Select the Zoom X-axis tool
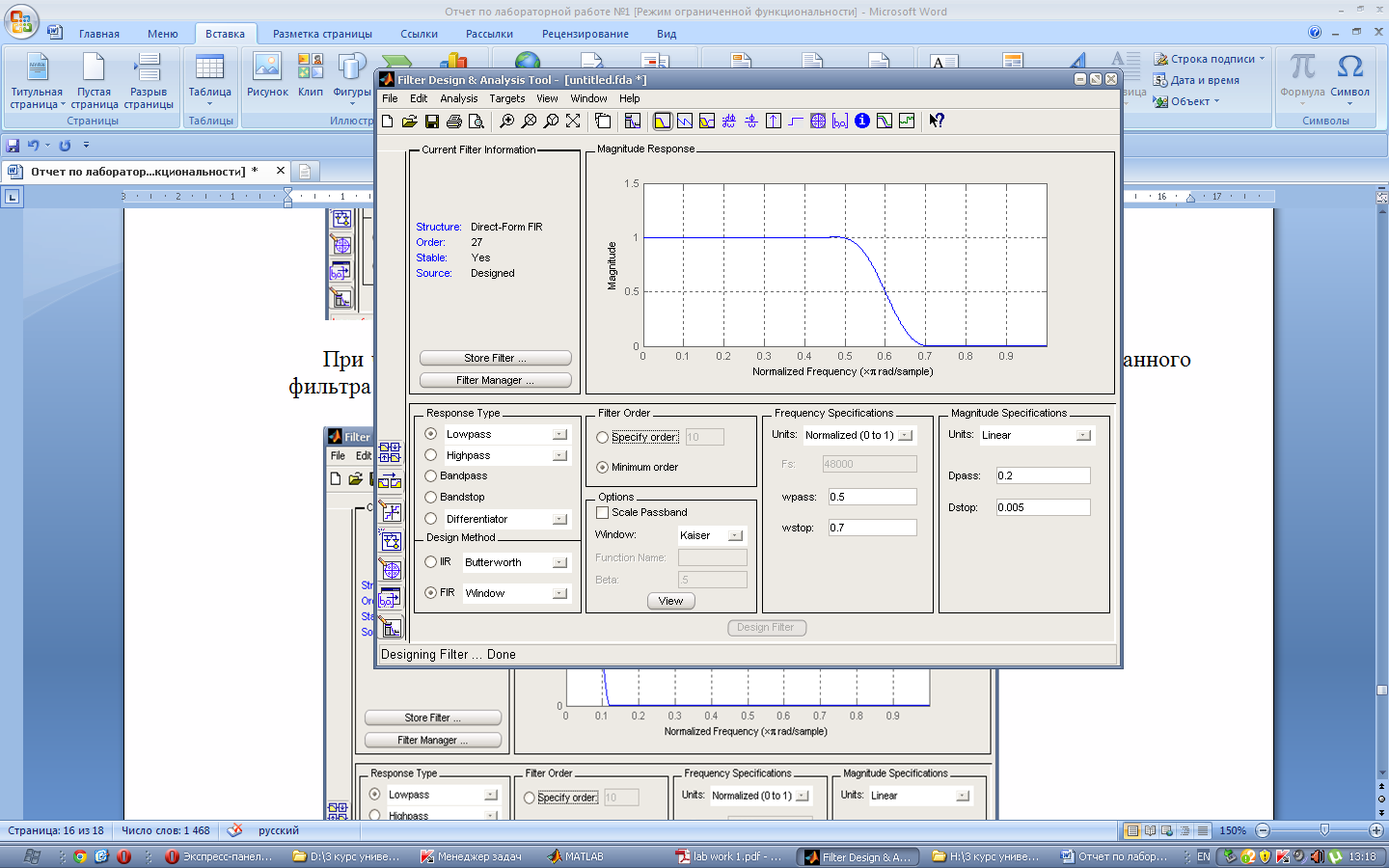Image resolution: width=1389 pixels, height=868 pixels. (x=529, y=122)
